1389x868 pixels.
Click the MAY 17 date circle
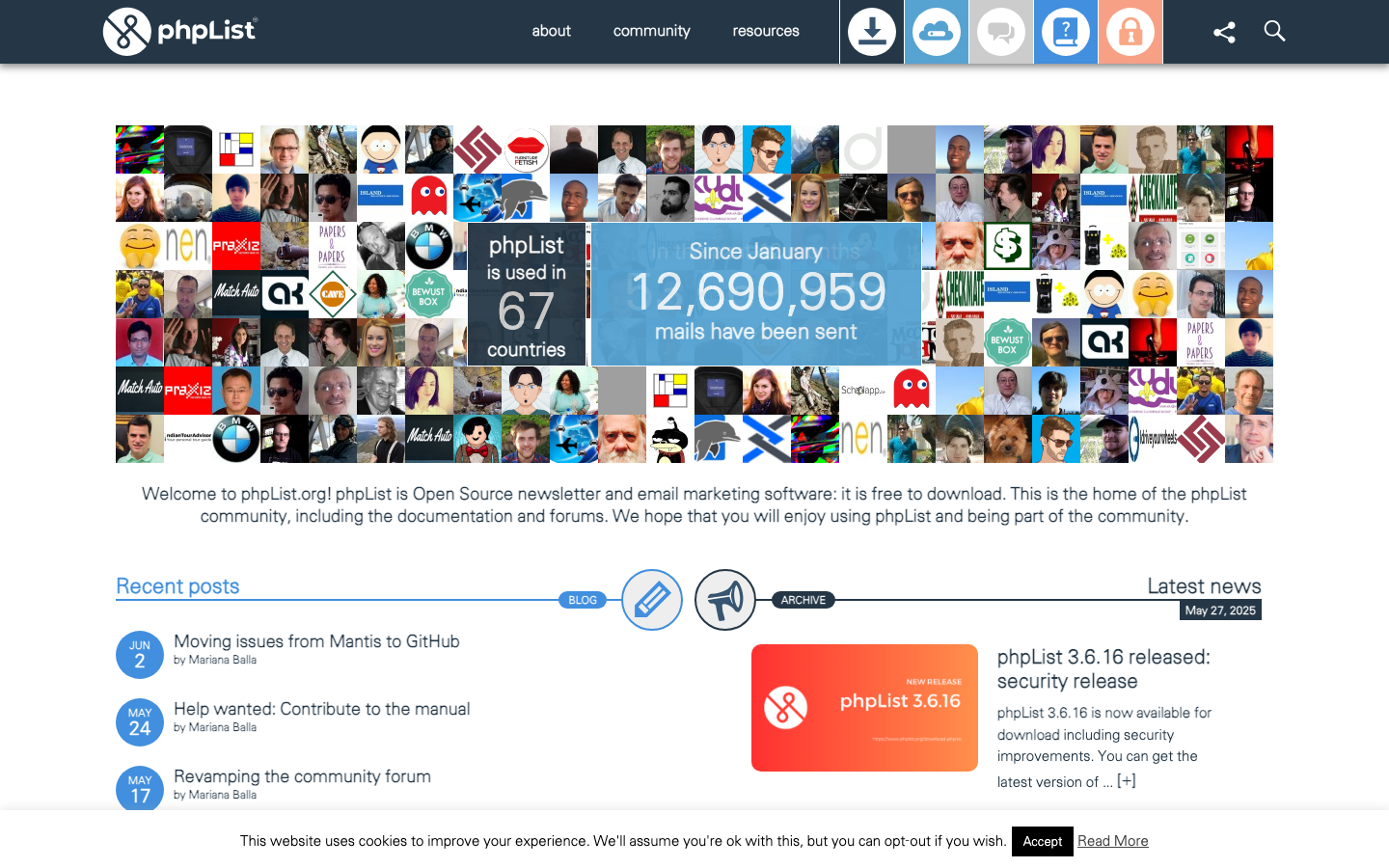pyautogui.click(x=140, y=790)
